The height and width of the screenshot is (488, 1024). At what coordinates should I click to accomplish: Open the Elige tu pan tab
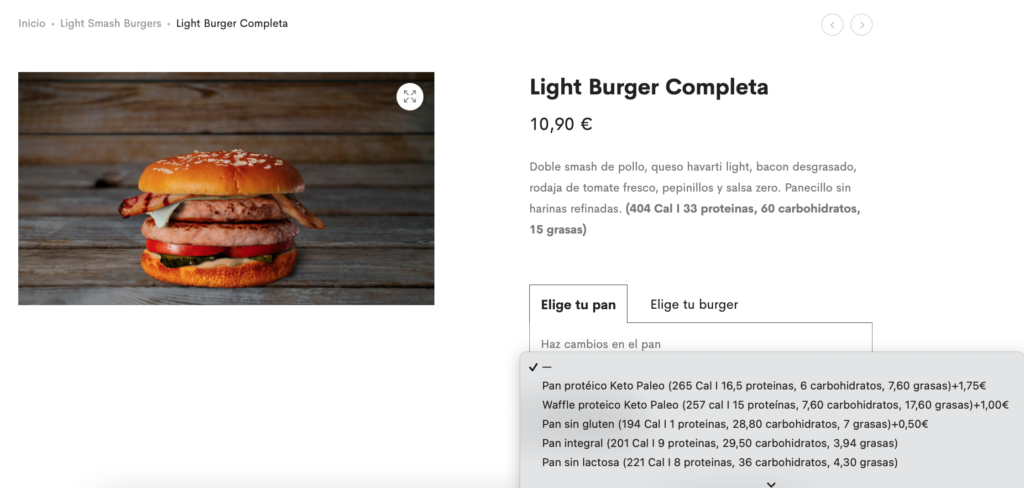click(x=578, y=304)
